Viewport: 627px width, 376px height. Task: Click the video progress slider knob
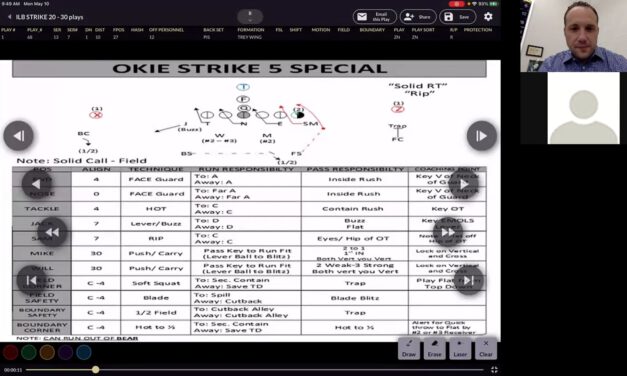pyautogui.click(x=95, y=370)
